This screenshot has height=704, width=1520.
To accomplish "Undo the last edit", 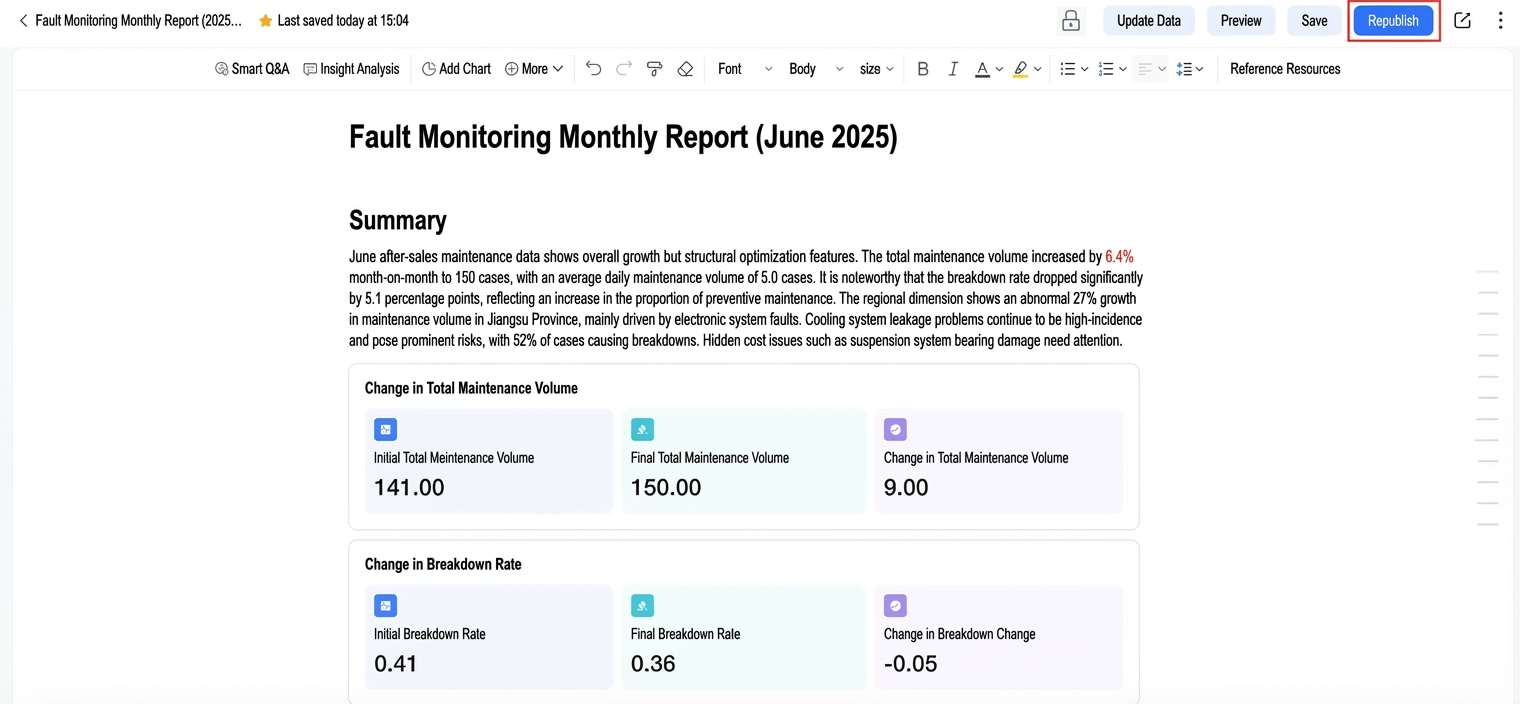I will coord(593,69).
